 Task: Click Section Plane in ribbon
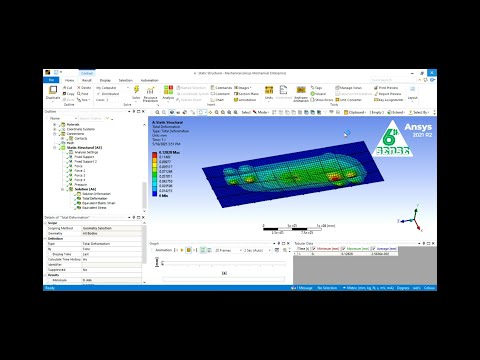246,94
